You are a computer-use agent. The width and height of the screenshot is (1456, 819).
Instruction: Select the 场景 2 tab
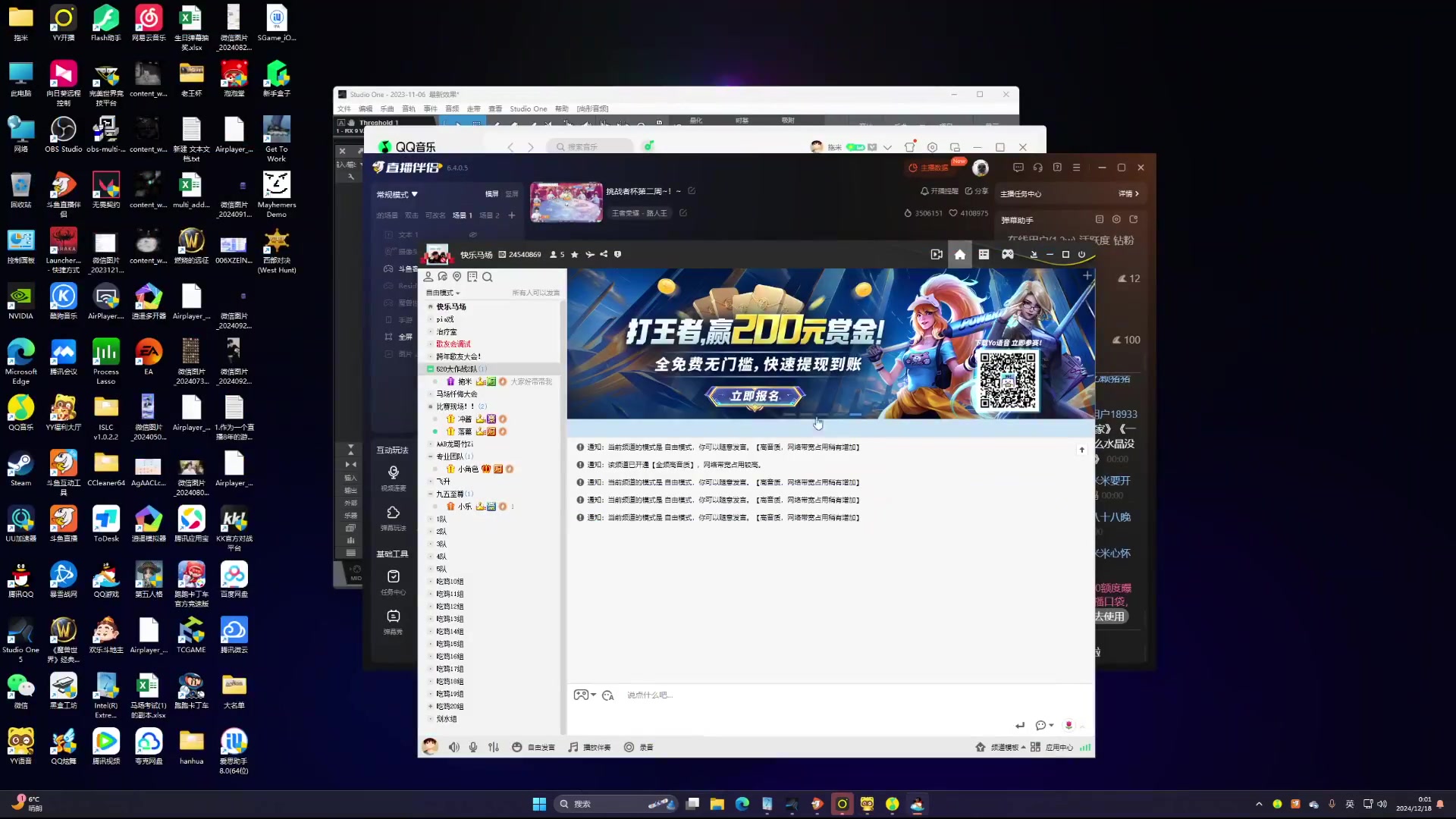point(490,215)
